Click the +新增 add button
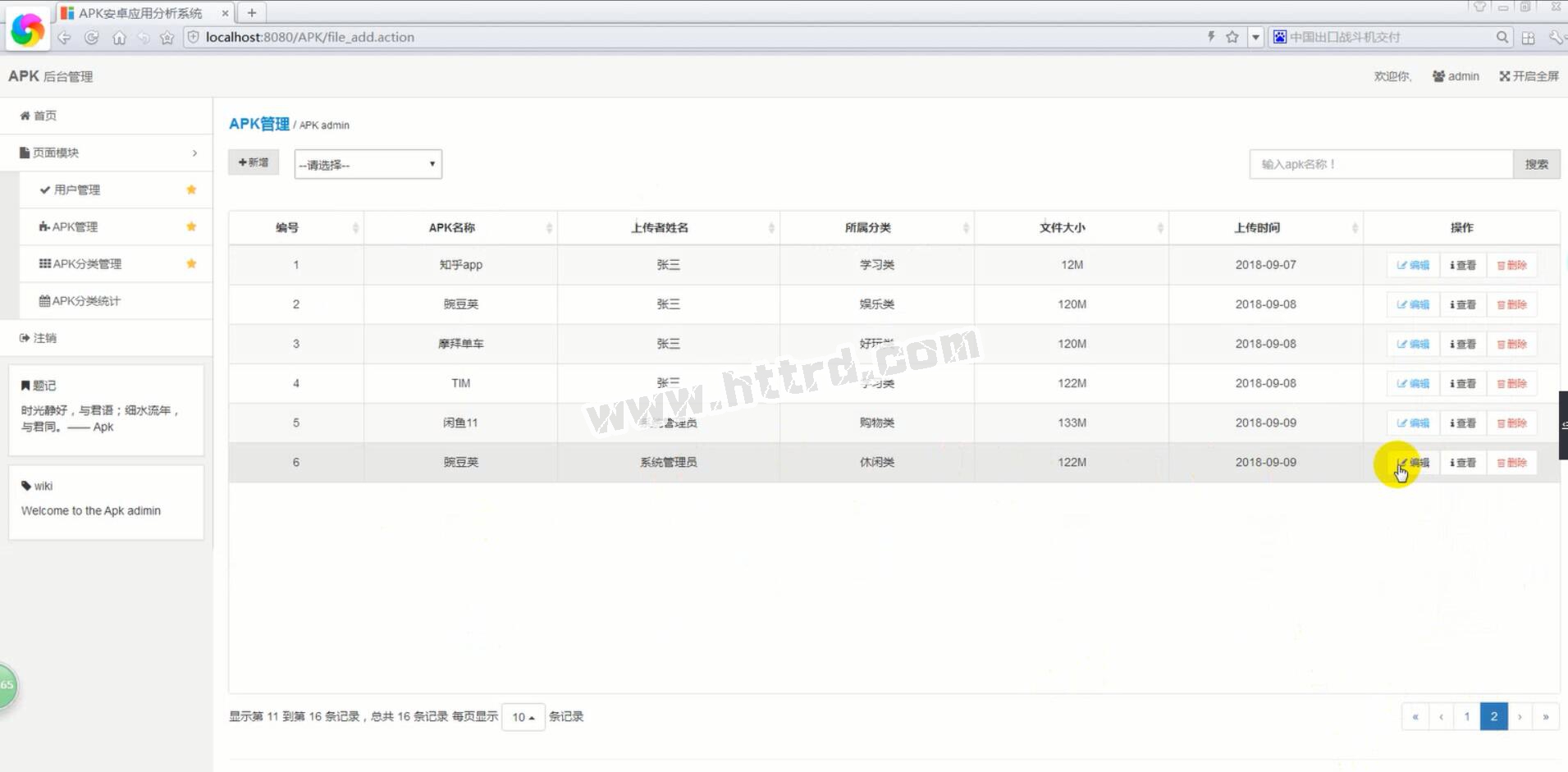Screen dimensions: 1568x772 (254, 162)
